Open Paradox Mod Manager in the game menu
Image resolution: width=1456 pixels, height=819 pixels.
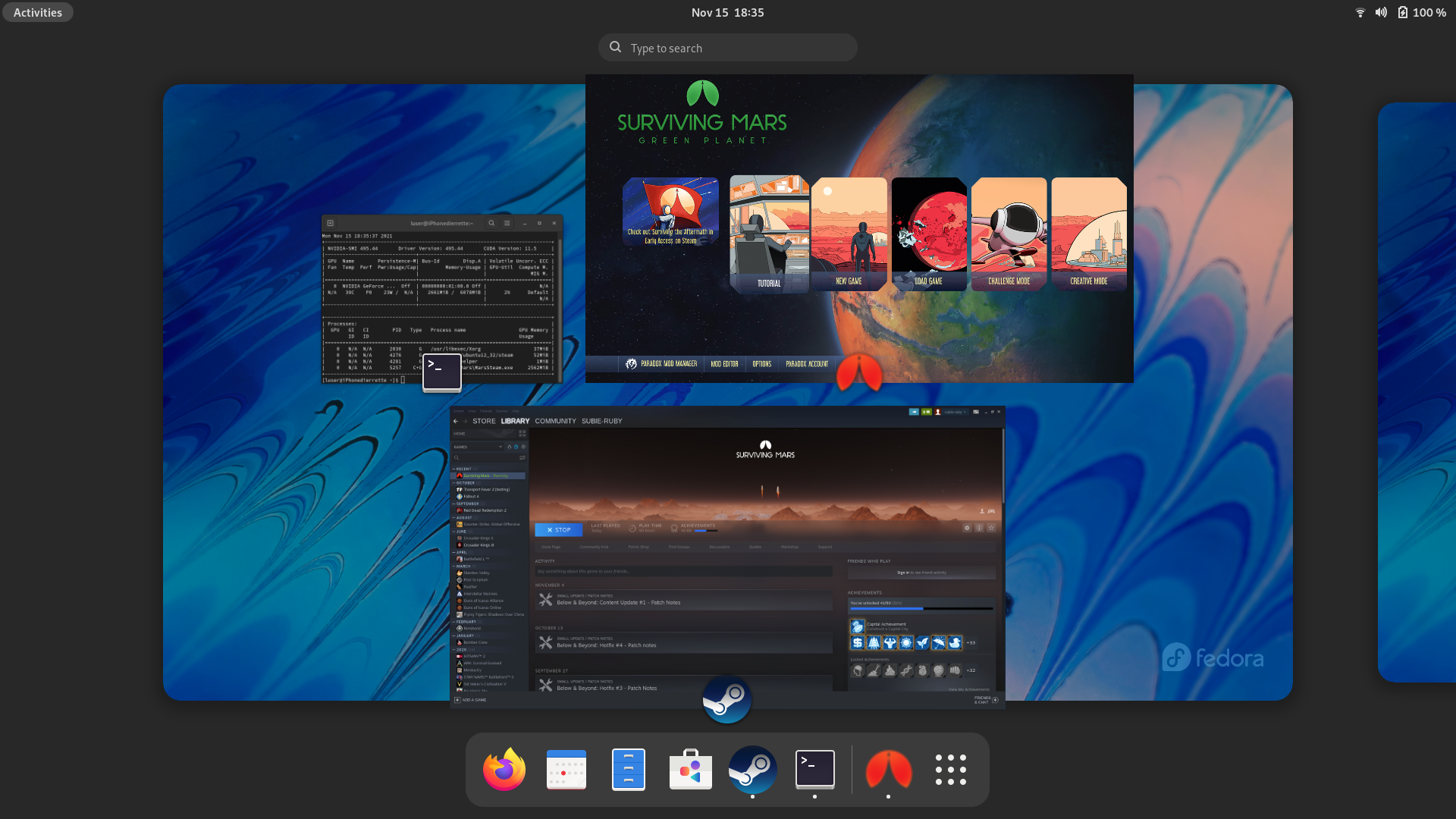point(661,364)
